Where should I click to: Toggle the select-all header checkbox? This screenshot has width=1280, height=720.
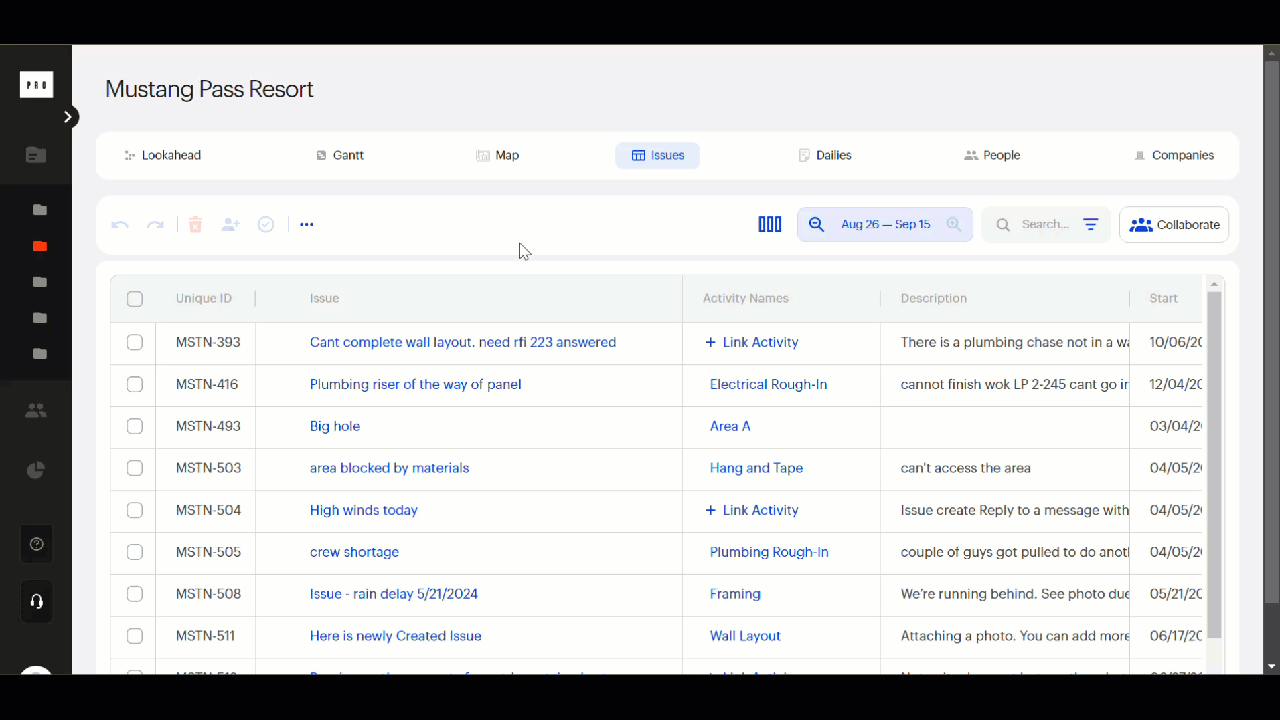[135, 299]
